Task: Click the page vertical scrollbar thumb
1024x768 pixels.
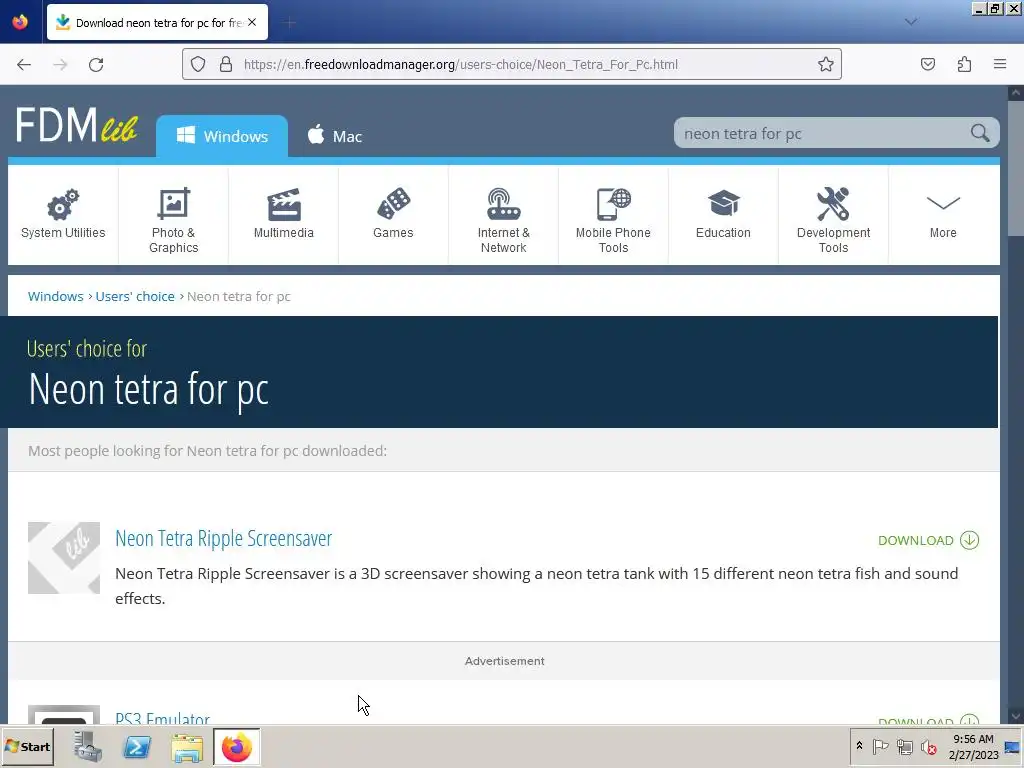Action: [x=1016, y=168]
